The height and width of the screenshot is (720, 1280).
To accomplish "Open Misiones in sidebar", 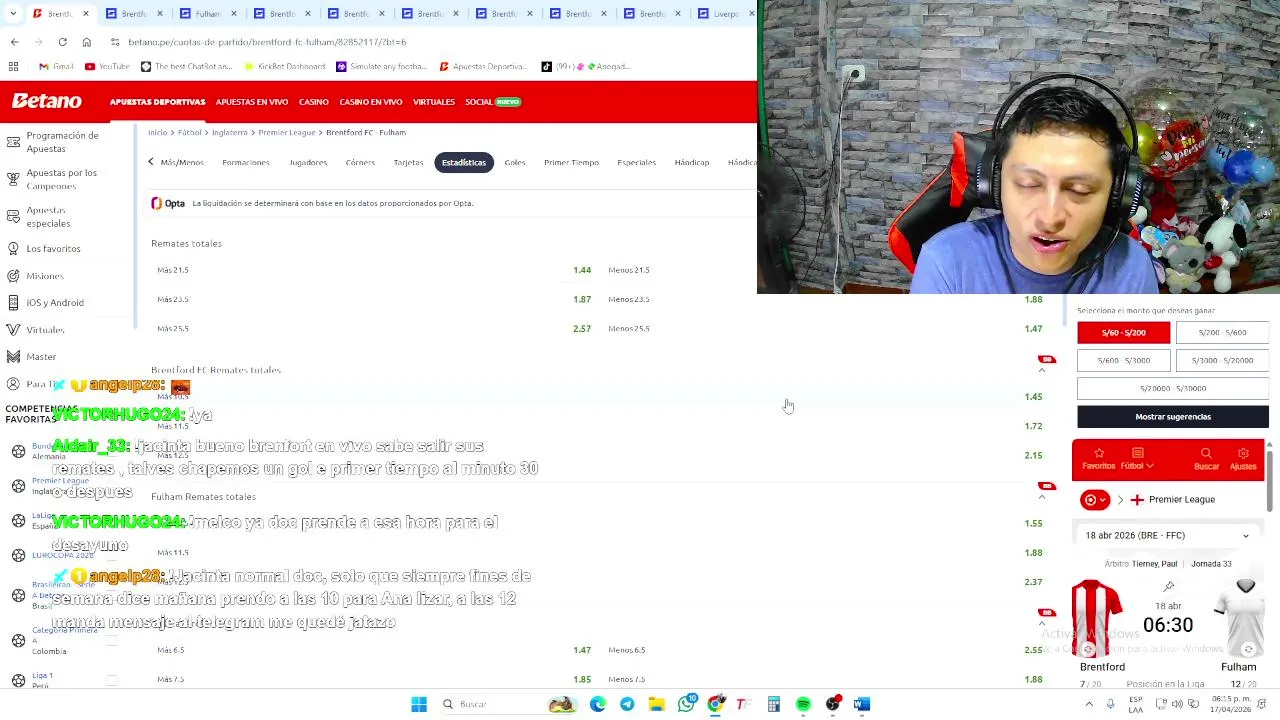I will [x=44, y=276].
